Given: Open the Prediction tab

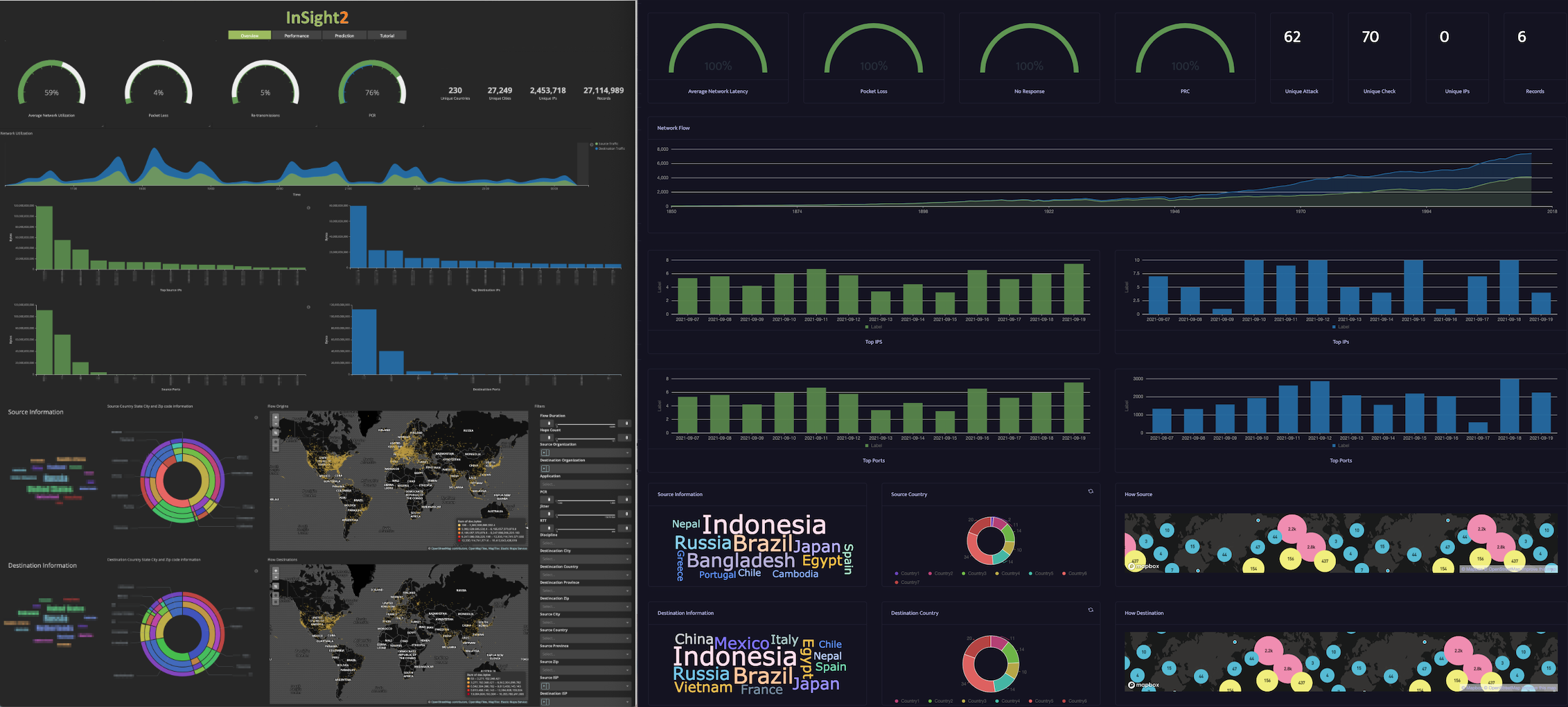Looking at the screenshot, I should tap(344, 35).
